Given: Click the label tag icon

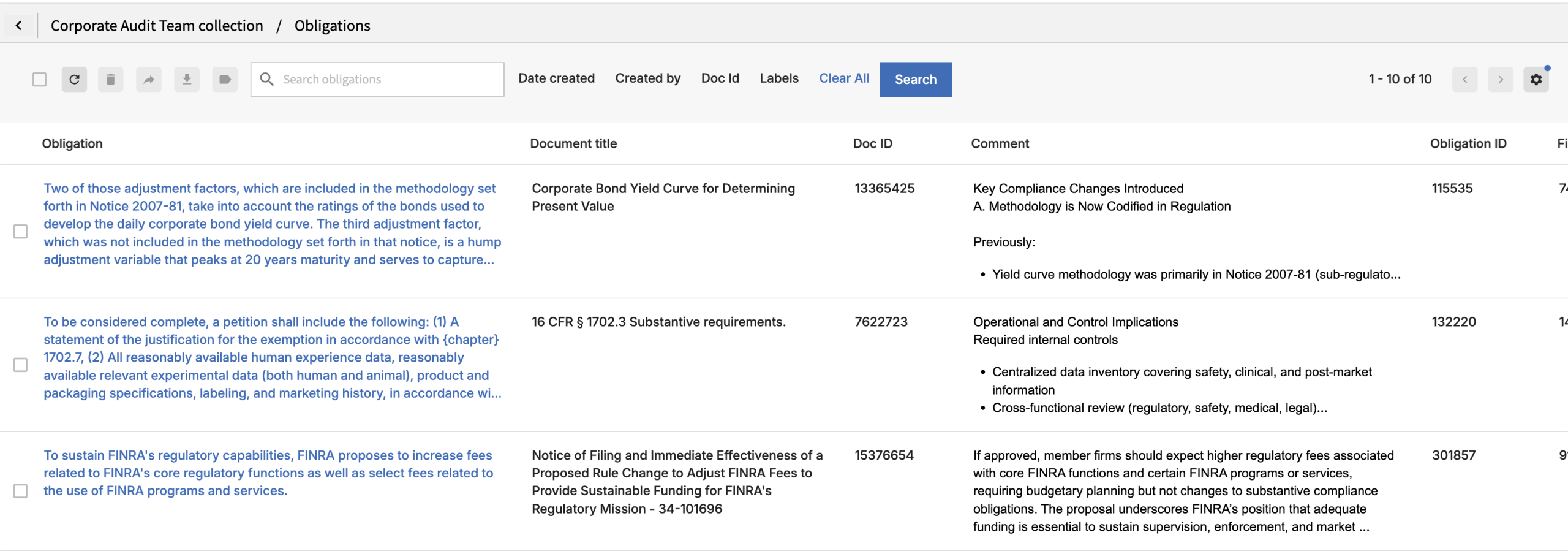Looking at the screenshot, I should coord(225,79).
